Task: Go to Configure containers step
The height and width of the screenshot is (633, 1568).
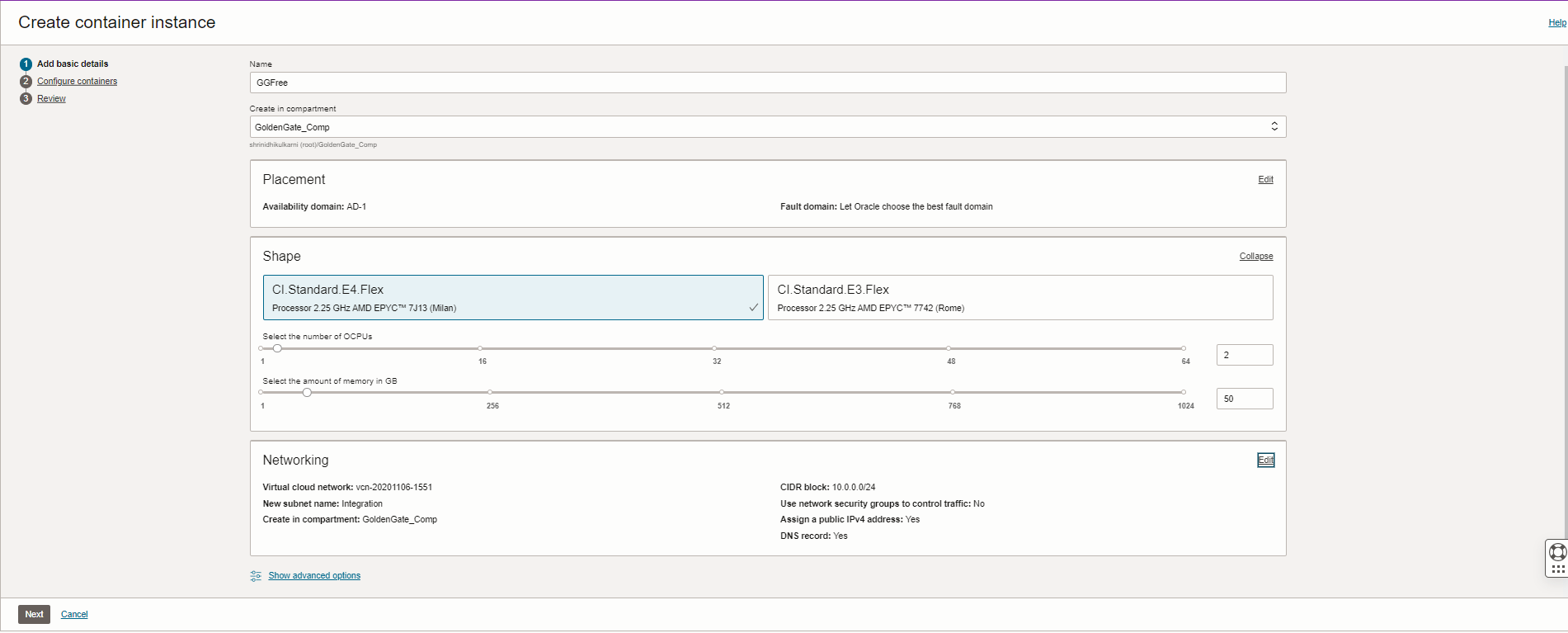Action: [77, 82]
